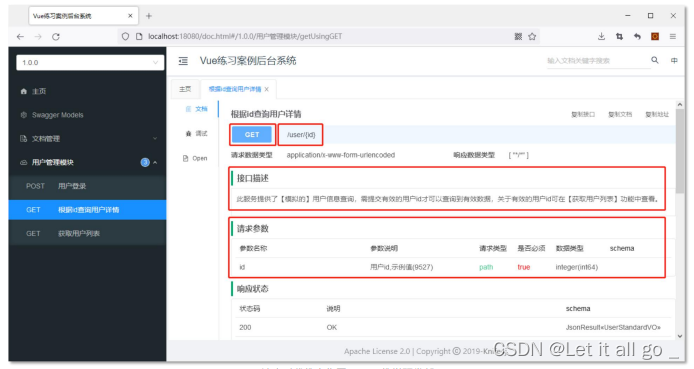Click the Vue练习案例后台系统 header title
The image size is (694, 369).
pyautogui.click(x=248, y=61)
